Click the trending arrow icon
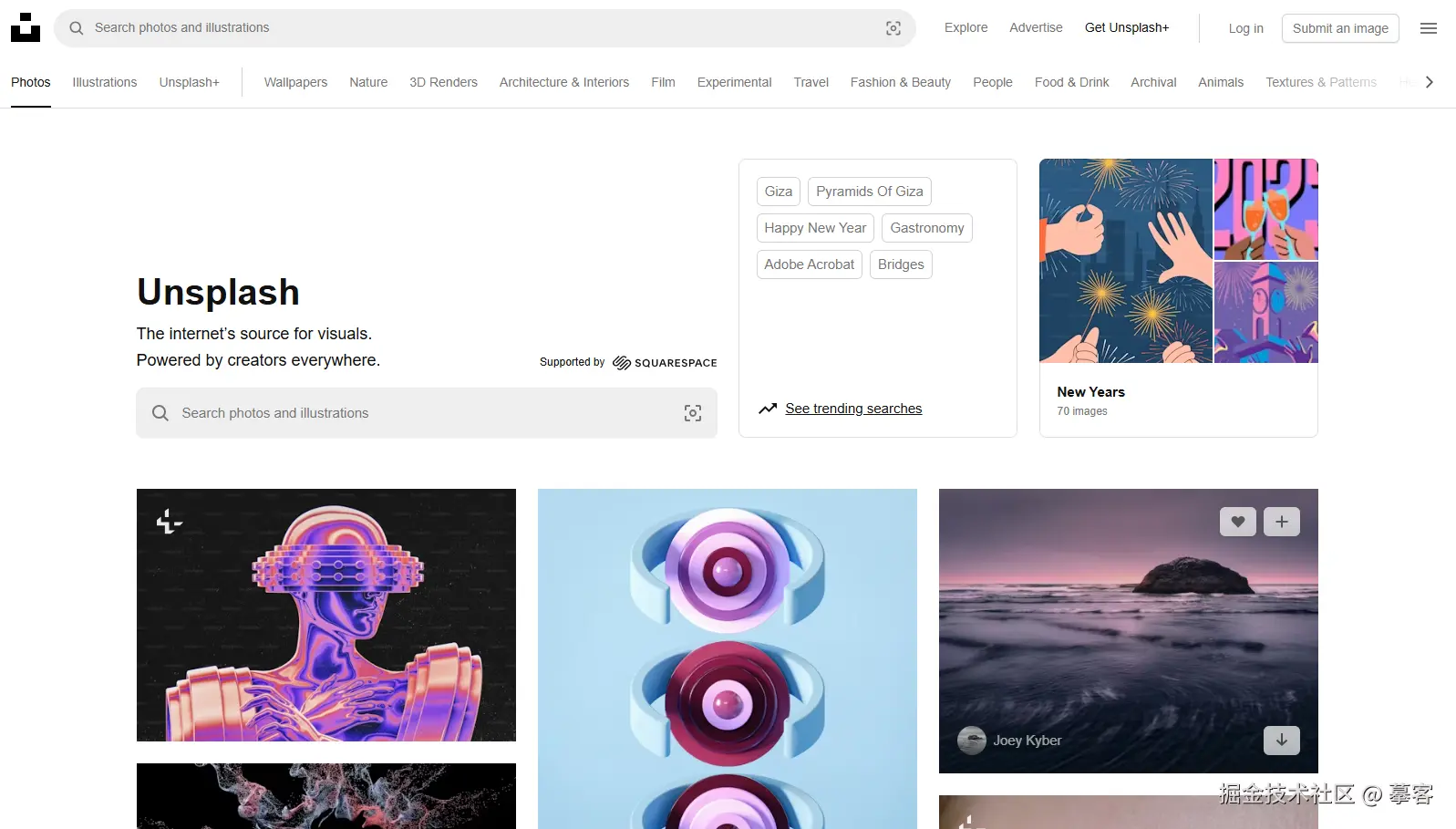This screenshot has height=829, width=1456. coord(768,409)
